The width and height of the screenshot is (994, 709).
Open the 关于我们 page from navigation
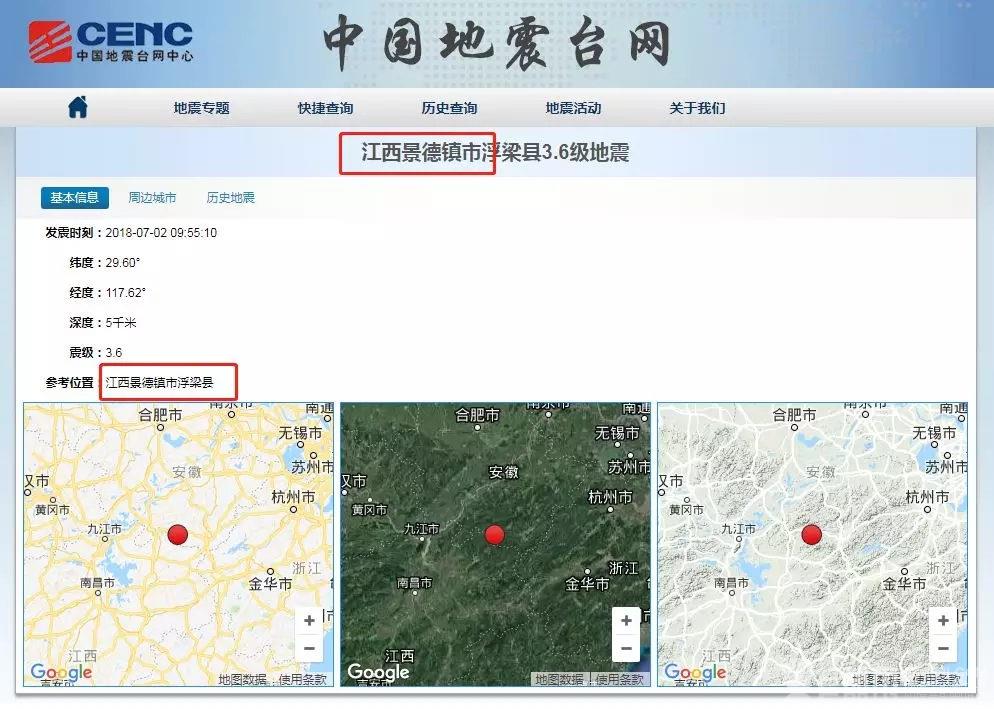tap(695, 107)
